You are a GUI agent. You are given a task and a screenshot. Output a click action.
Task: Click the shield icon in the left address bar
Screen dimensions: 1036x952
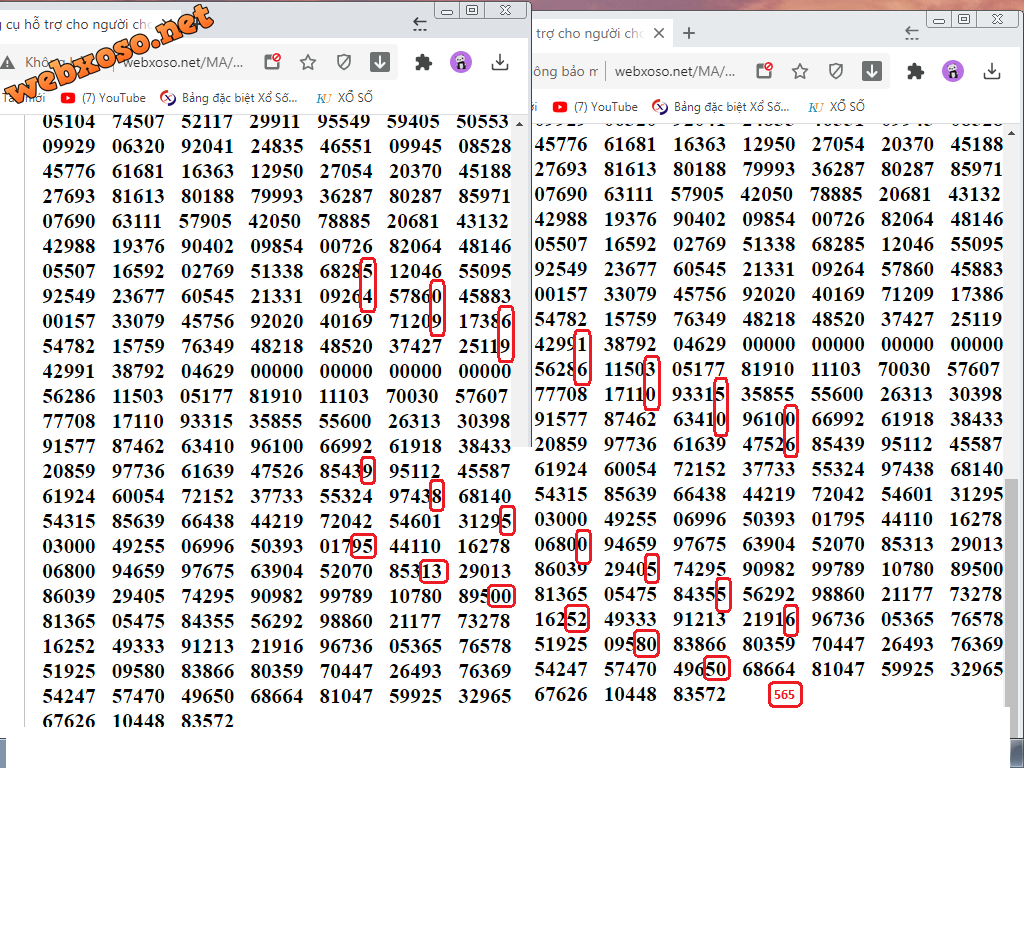pyautogui.click(x=344, y=63)
